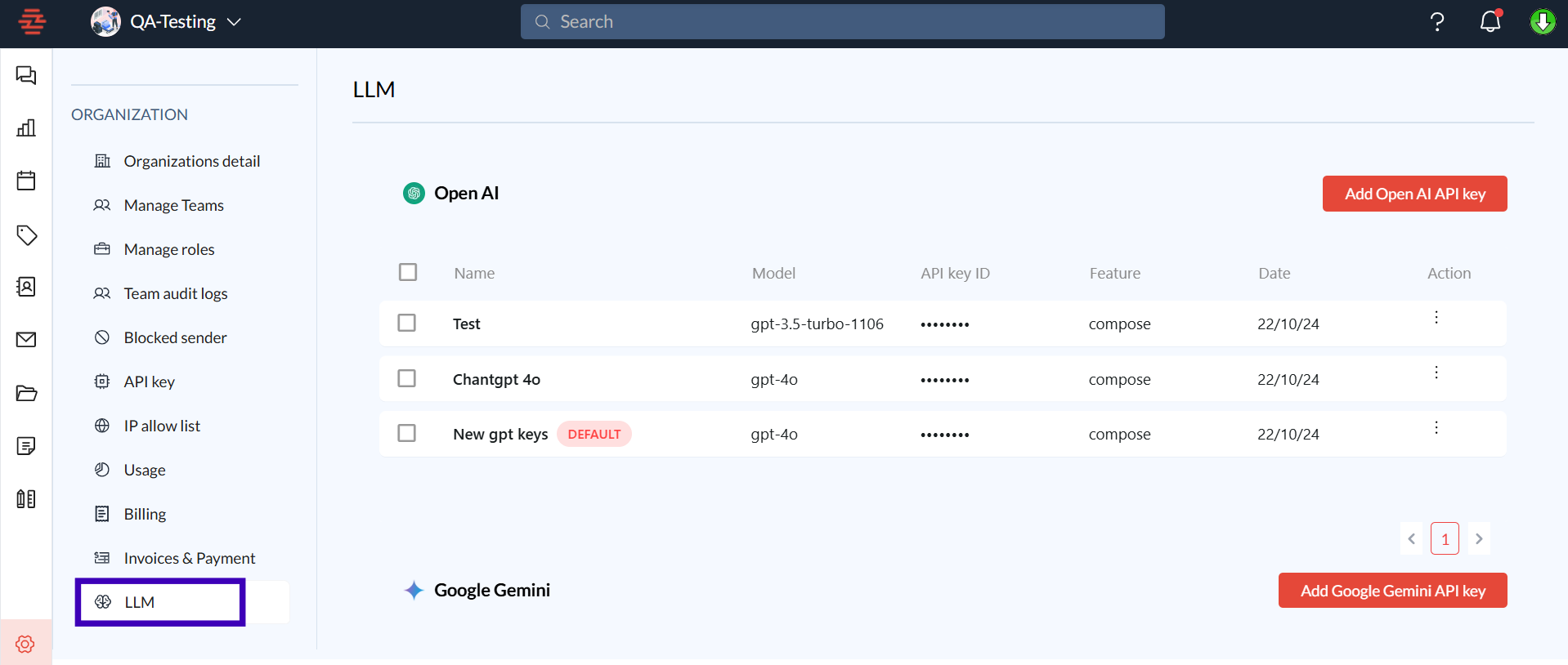Viewport: 1568px width, 665px height.
Task: Click the help question mark icon
Action: tap(1436, 22)
